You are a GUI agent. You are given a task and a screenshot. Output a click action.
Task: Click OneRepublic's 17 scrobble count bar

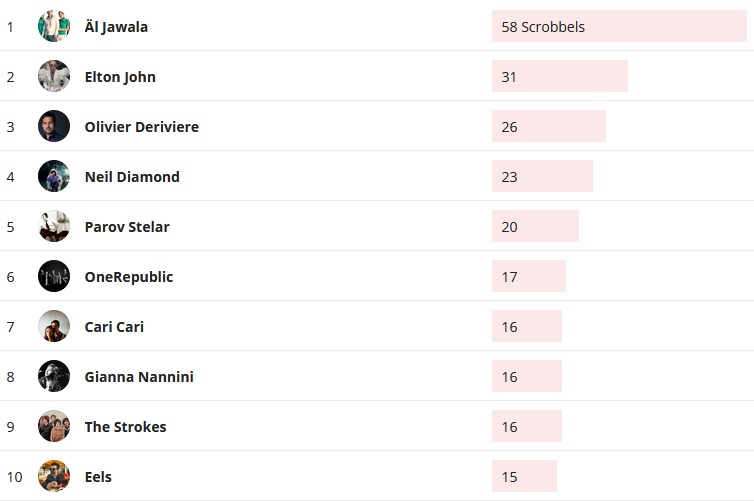click(x=528, y=277)
